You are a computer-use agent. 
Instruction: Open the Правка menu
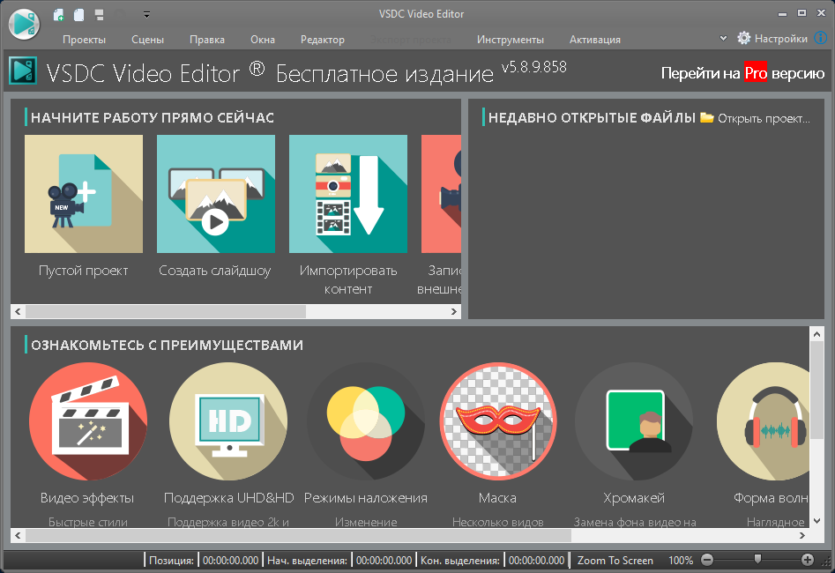click(x=207, y=39)
